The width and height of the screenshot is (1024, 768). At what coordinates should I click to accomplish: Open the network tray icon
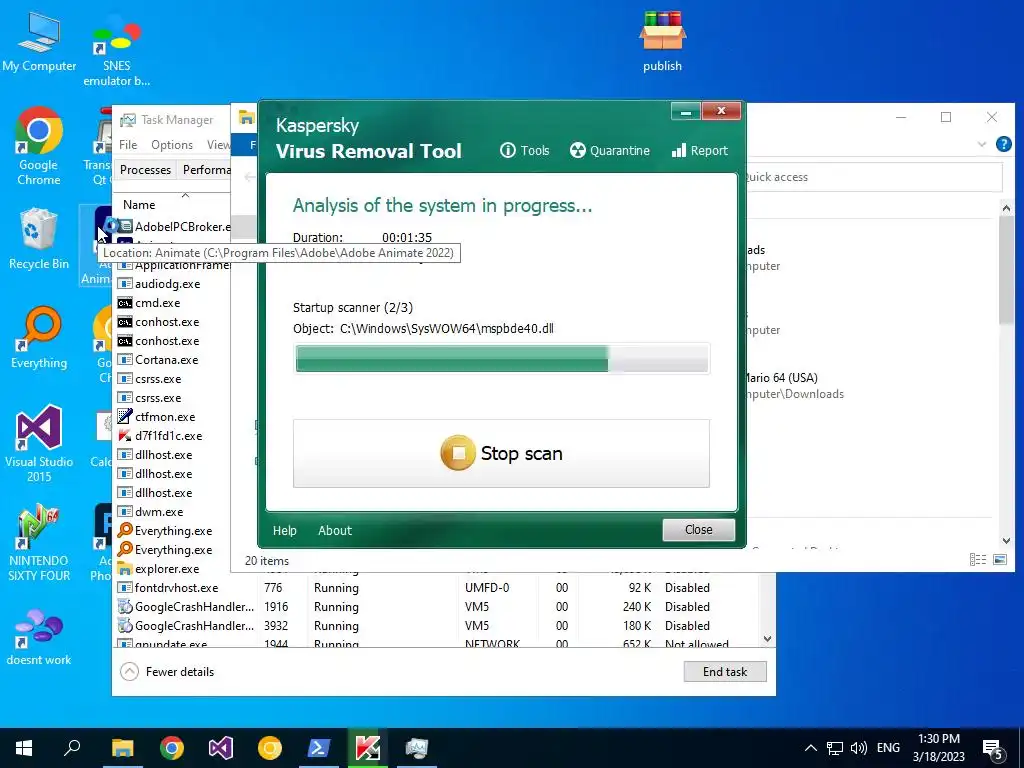835,748
